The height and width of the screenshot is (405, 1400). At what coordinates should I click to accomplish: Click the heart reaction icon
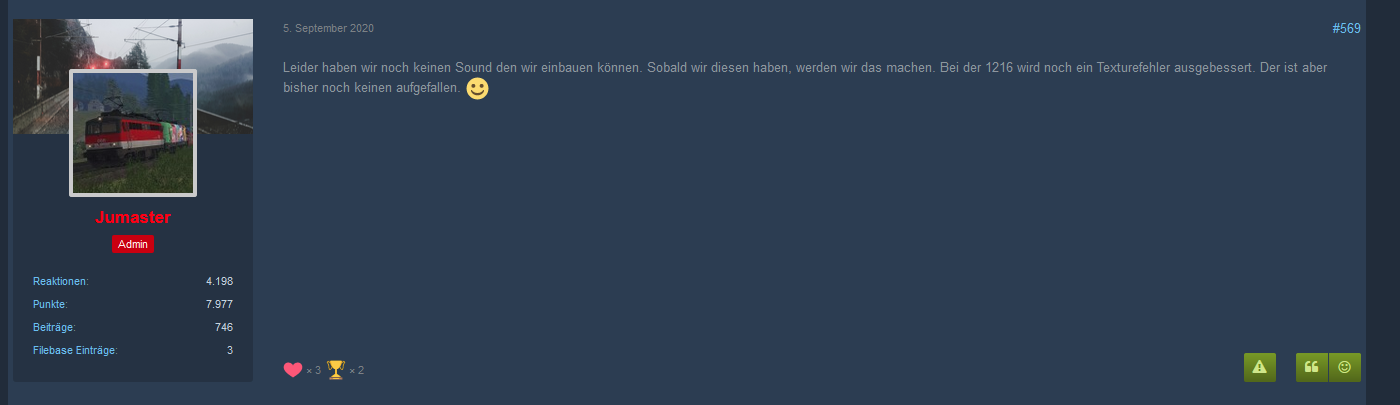293,370
